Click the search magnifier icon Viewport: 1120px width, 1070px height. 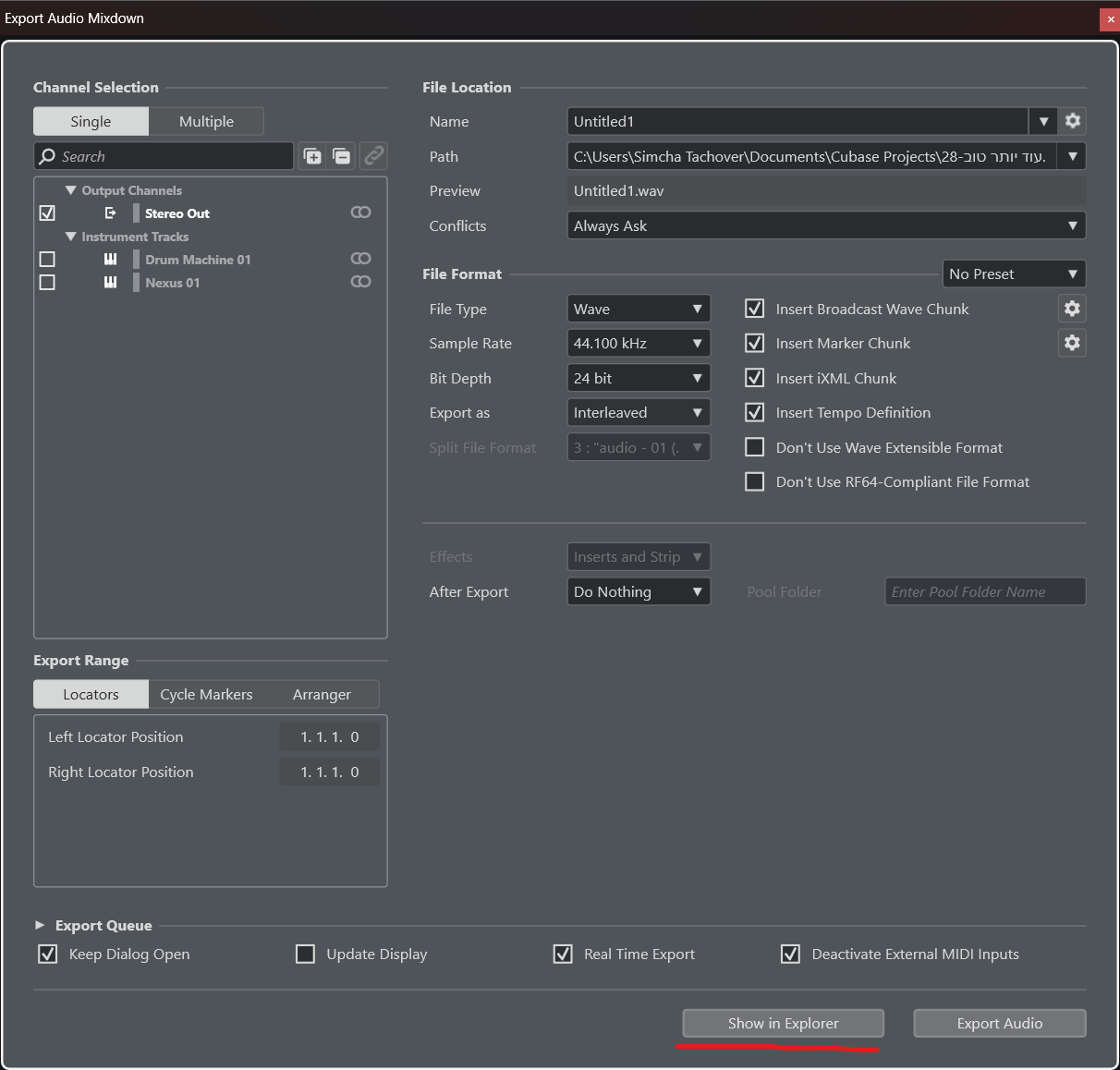(47, 156)
